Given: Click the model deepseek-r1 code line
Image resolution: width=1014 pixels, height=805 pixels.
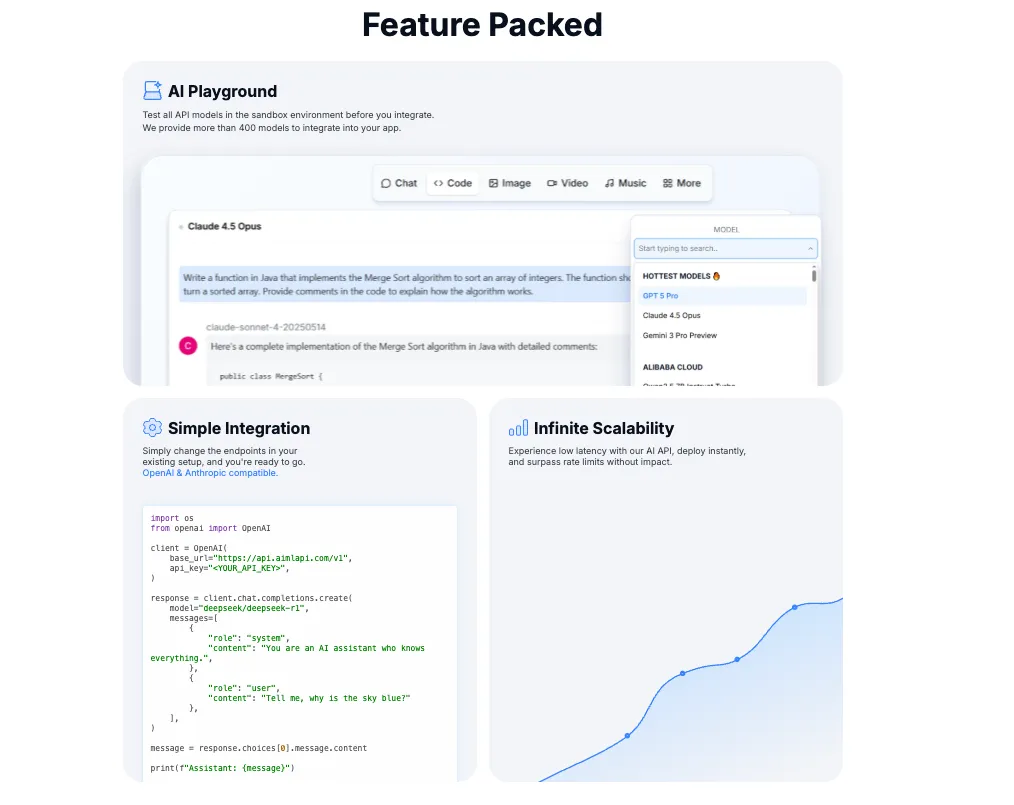Looking at the screenshot, I should (239, 608).
